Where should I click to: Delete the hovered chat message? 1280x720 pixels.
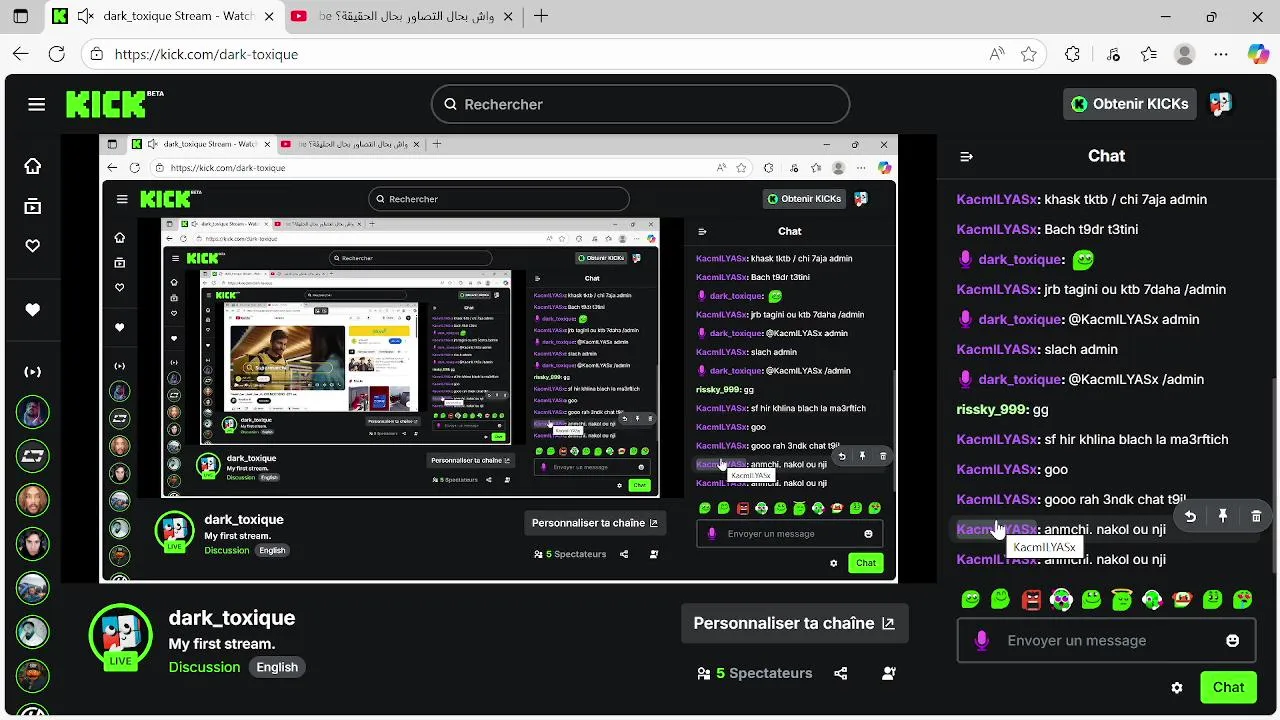1256,517
